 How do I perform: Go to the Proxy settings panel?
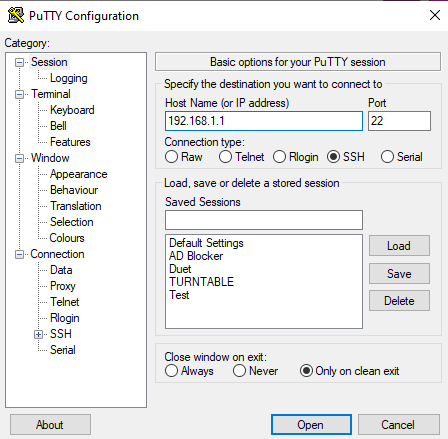[63, 286]
